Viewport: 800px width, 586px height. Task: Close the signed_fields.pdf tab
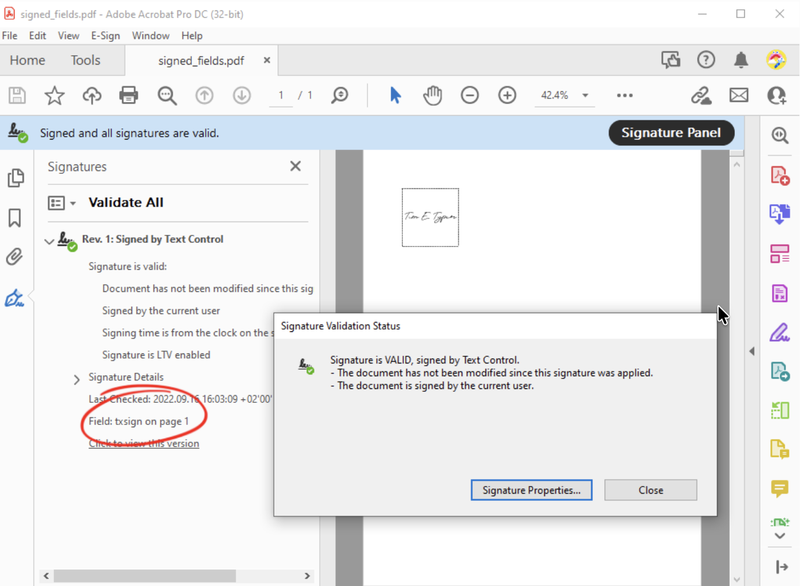point(266,60)
